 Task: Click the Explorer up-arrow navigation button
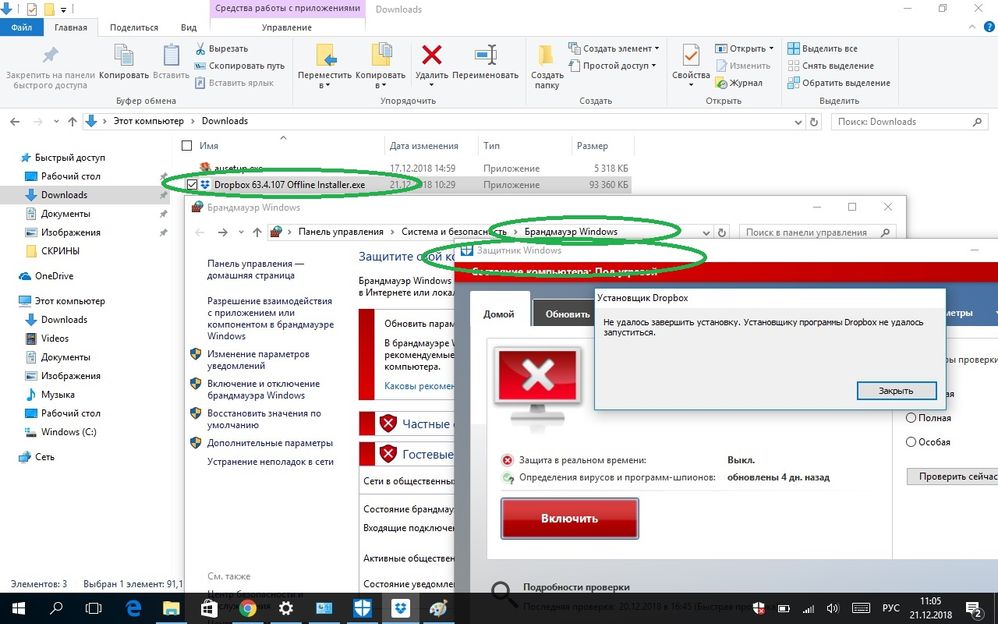pyautogui.click(x=72, y=121)
